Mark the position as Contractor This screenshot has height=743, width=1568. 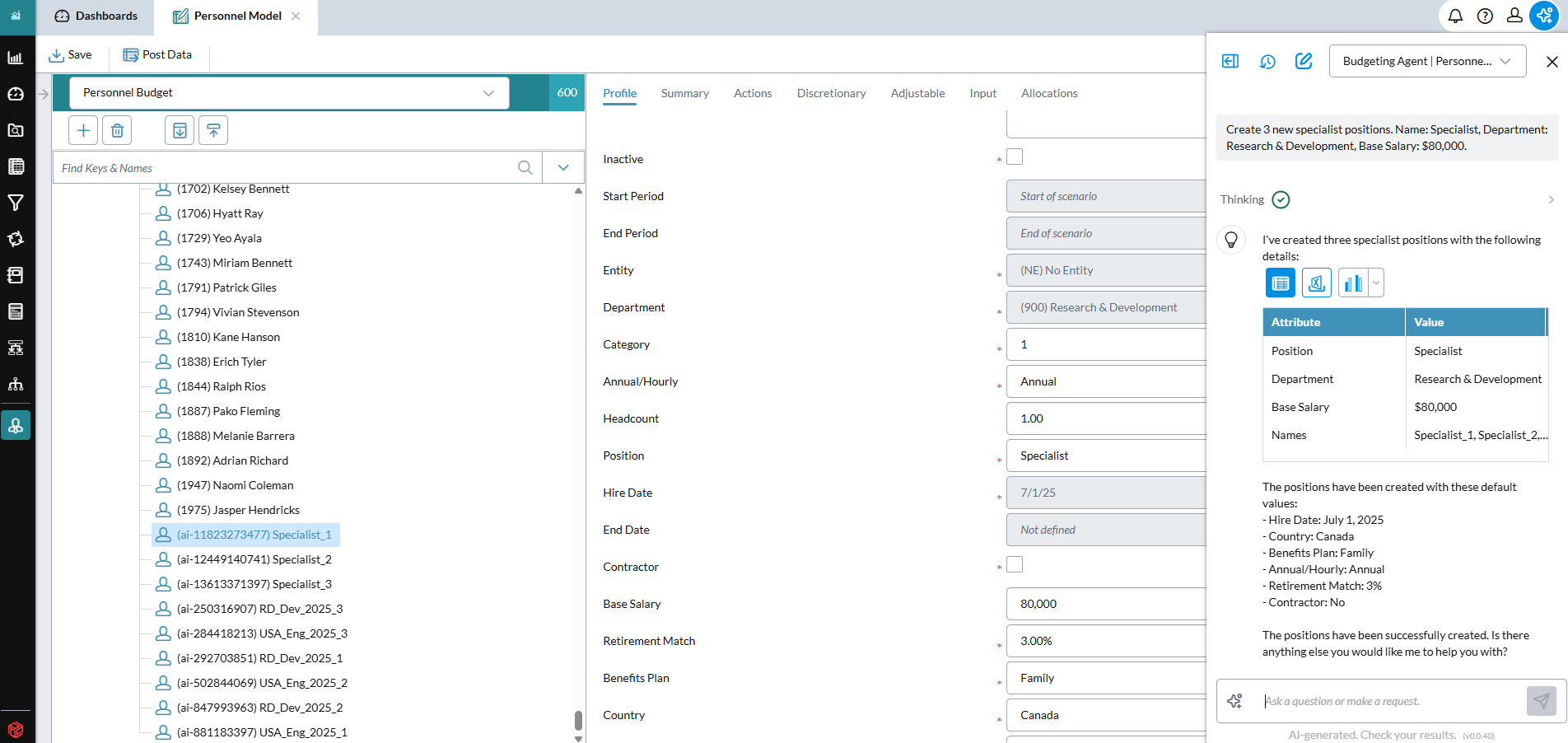(1015, 564)
